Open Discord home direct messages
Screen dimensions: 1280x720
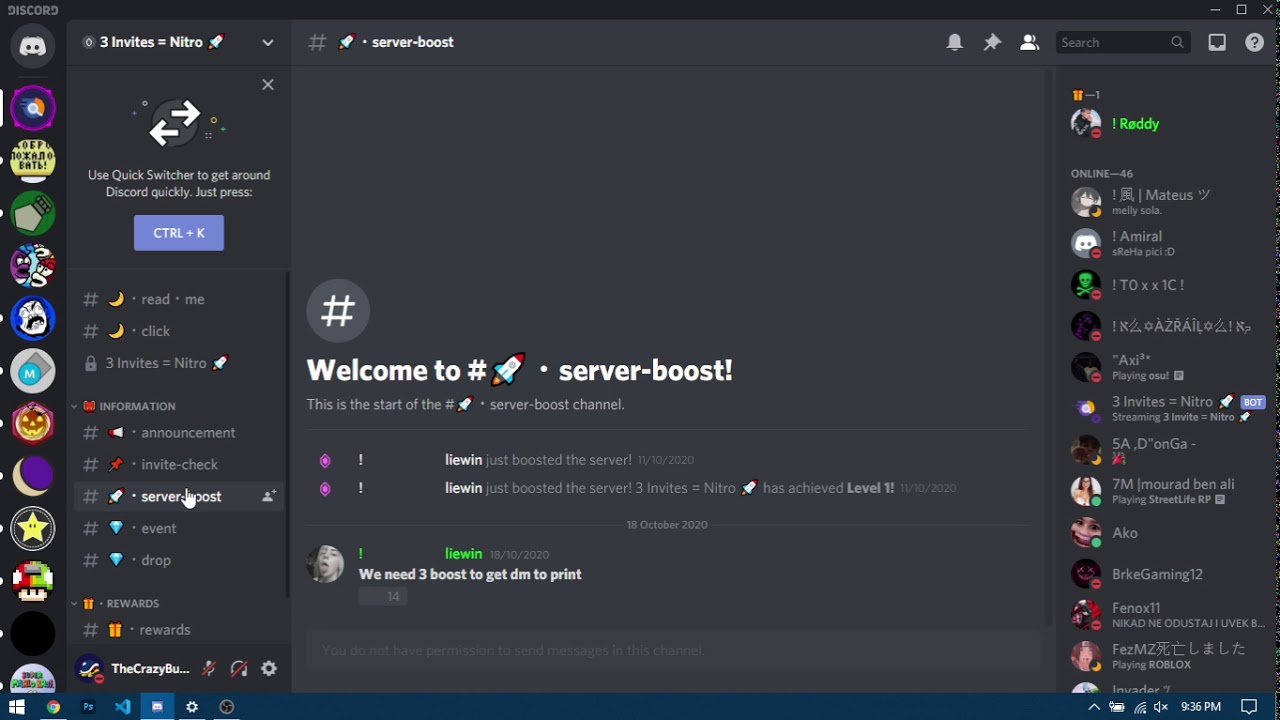click(33, 47)
